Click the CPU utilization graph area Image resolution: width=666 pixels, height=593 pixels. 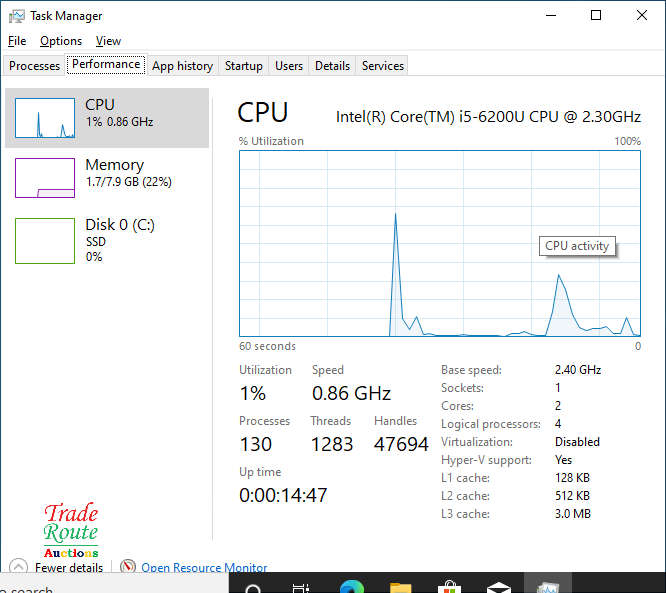point(440,243)
